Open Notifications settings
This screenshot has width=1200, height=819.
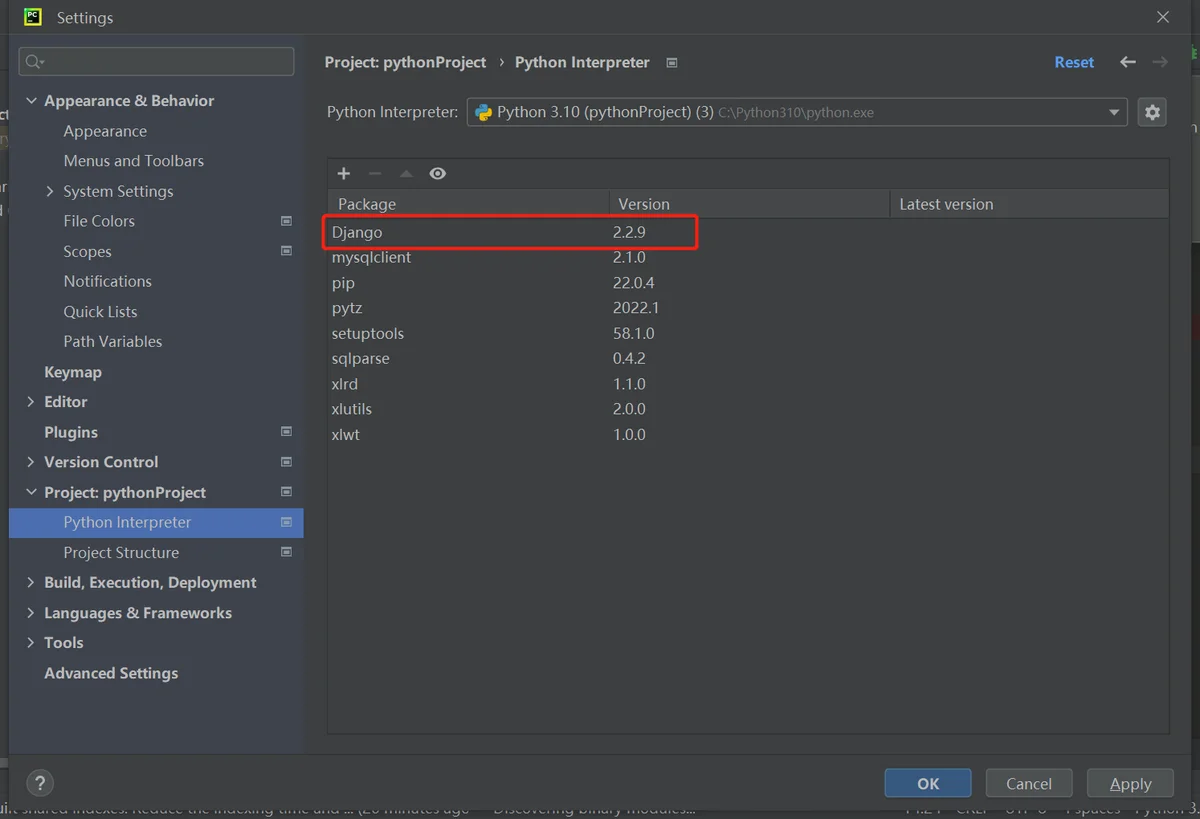pos(107,281)
